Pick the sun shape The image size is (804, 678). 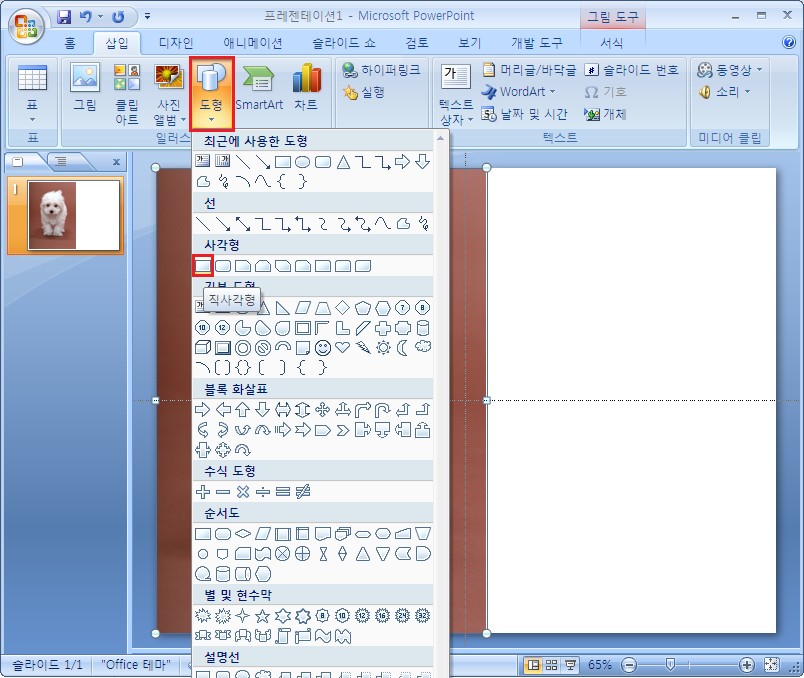point(383,348)
